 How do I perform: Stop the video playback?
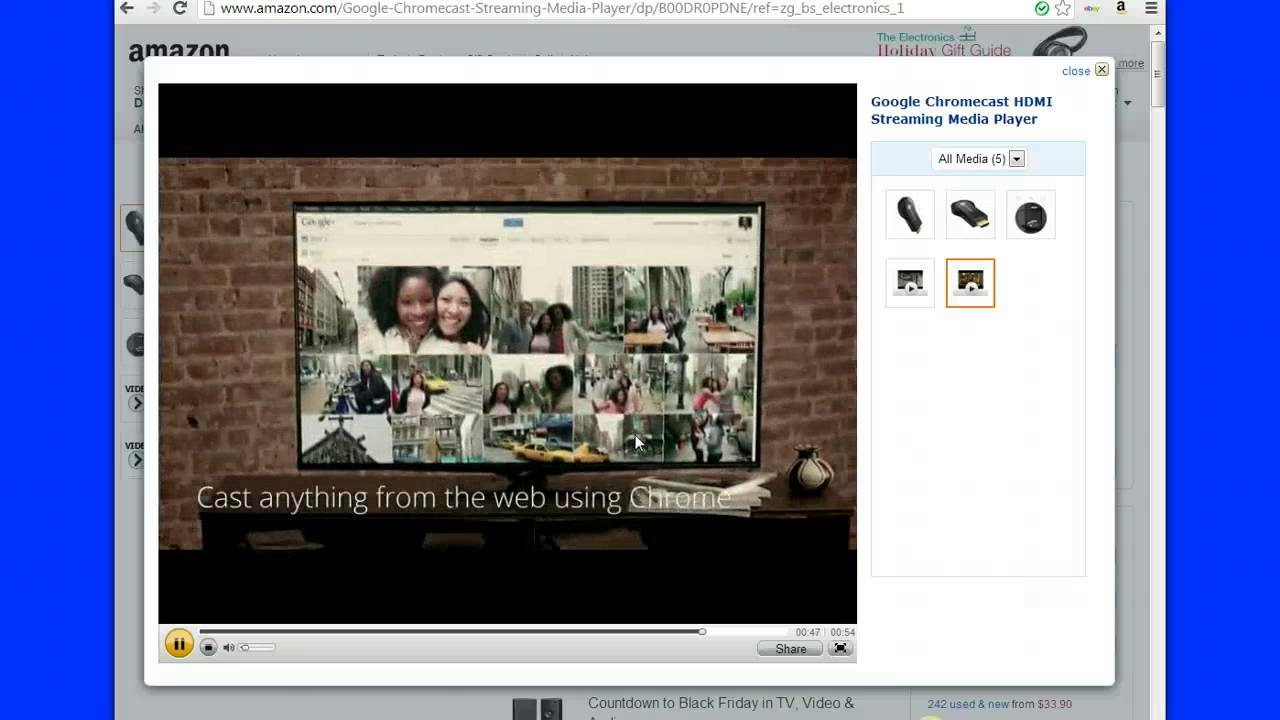[208, 647]
